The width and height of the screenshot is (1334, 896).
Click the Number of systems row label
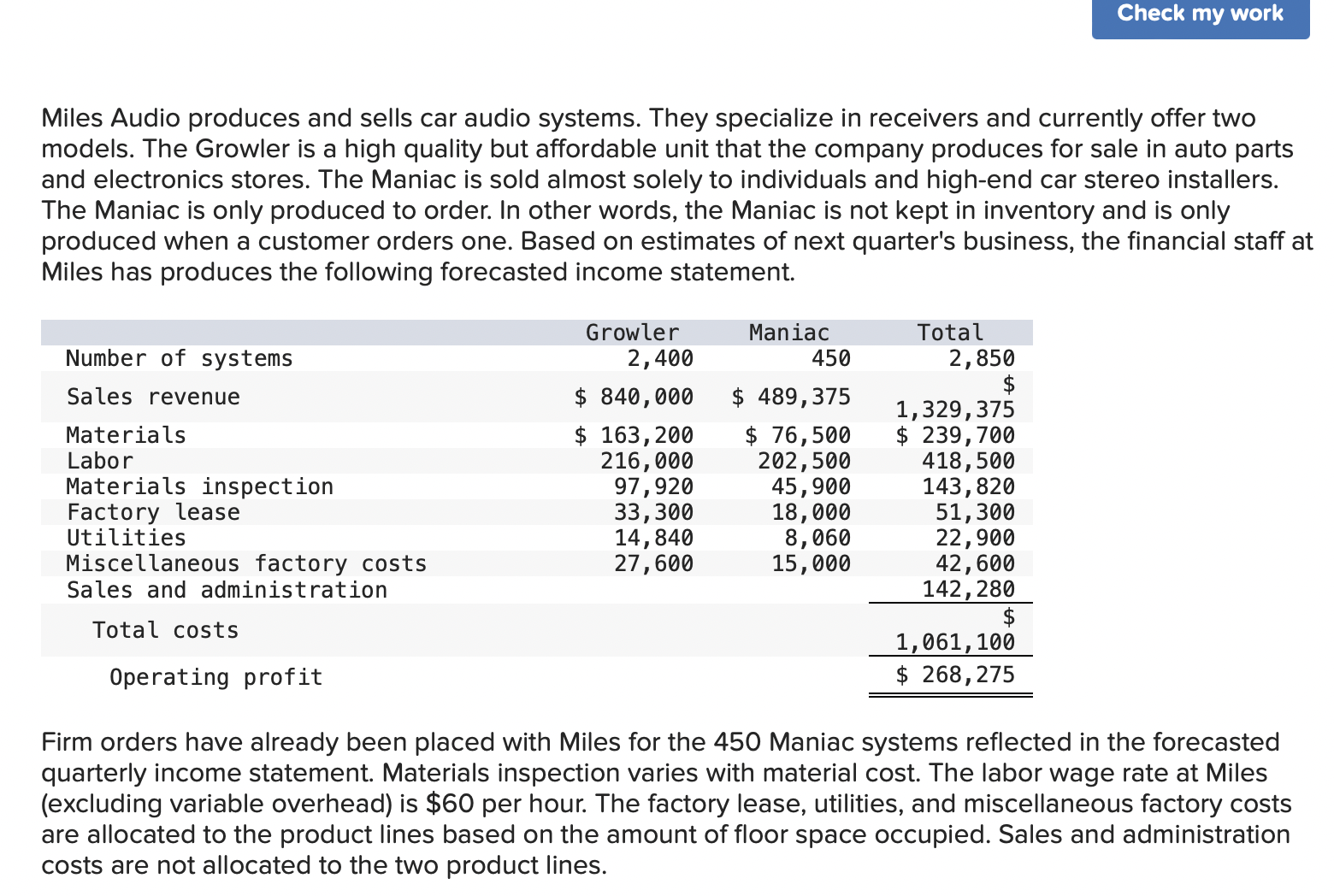(179, 358)
